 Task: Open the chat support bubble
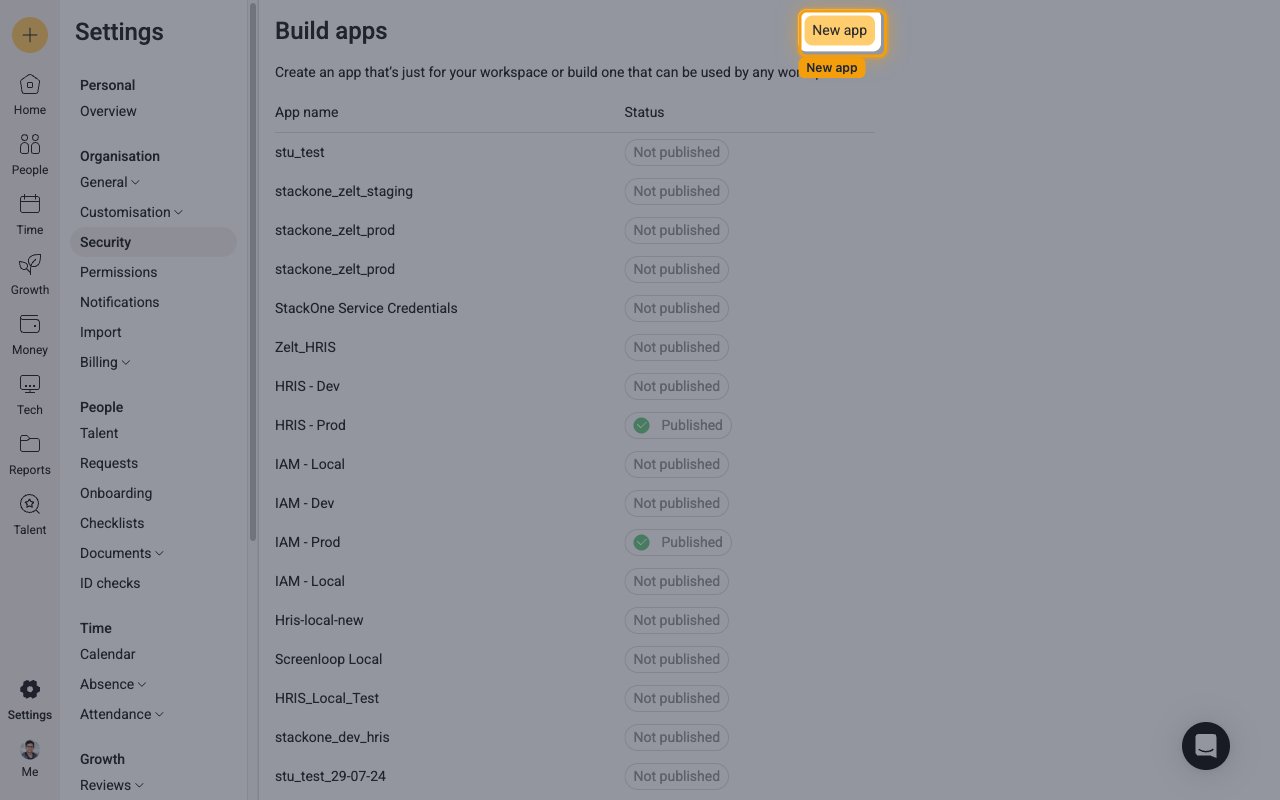point(1206,746)
